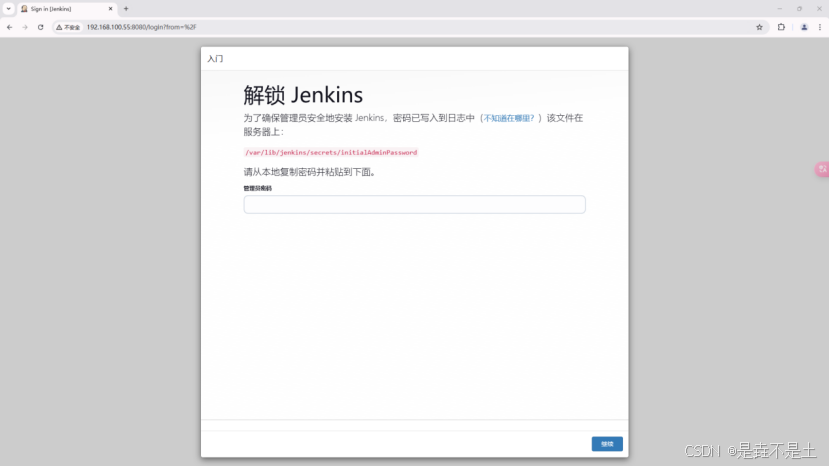Click the address bar URL field

412,27
